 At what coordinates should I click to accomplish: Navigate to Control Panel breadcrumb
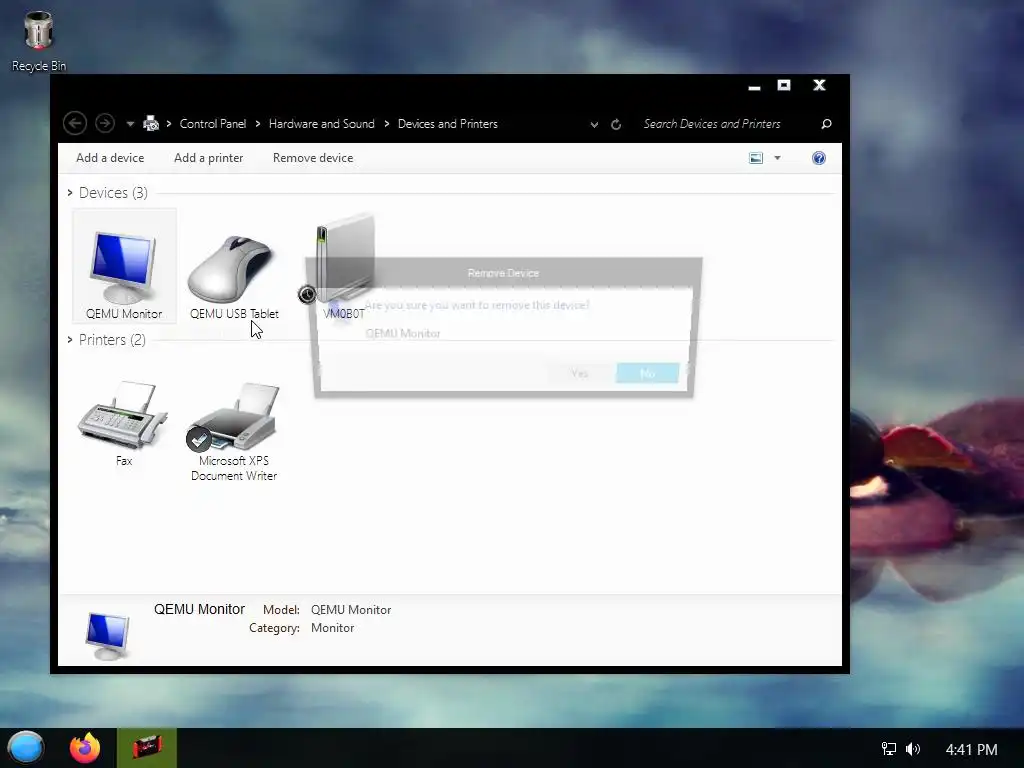(213, 124)
